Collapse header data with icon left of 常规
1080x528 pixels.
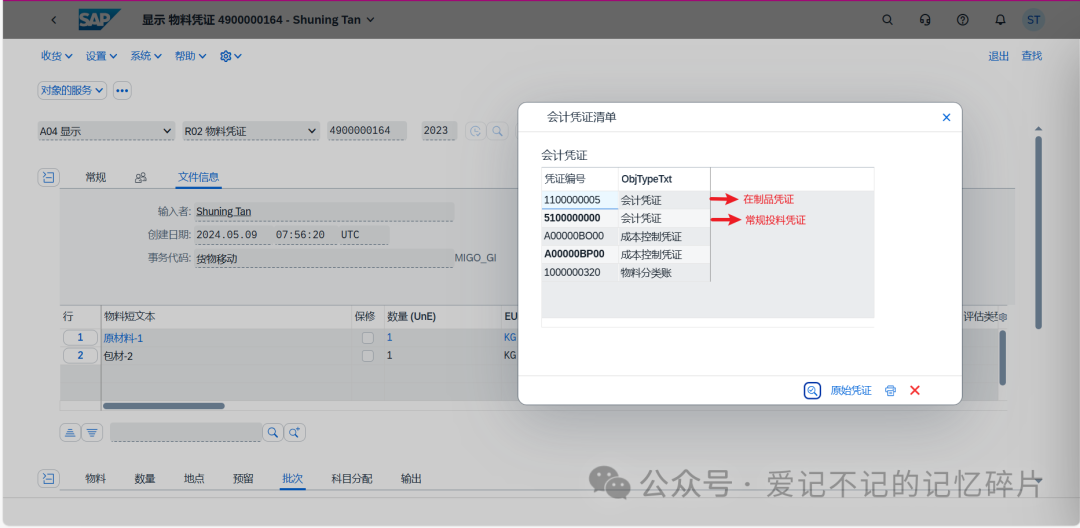point(48,178)
